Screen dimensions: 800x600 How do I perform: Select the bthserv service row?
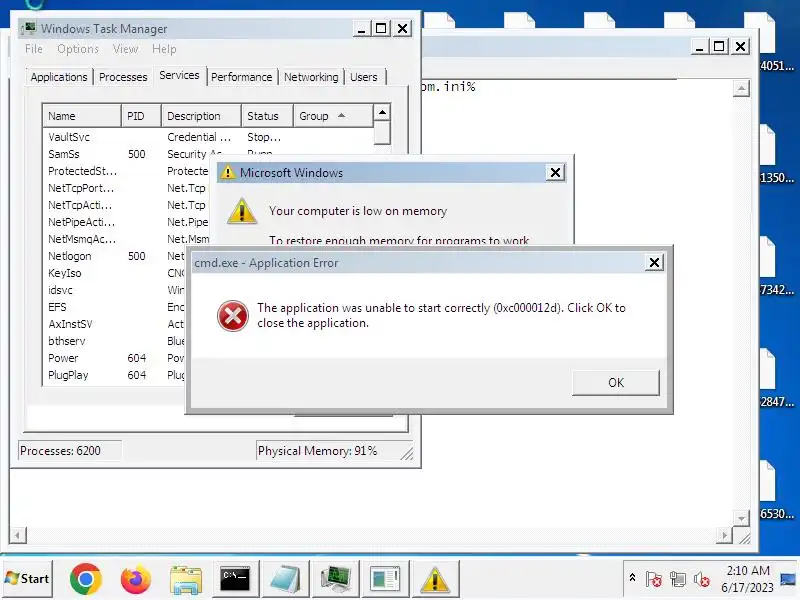pos(114,341)
